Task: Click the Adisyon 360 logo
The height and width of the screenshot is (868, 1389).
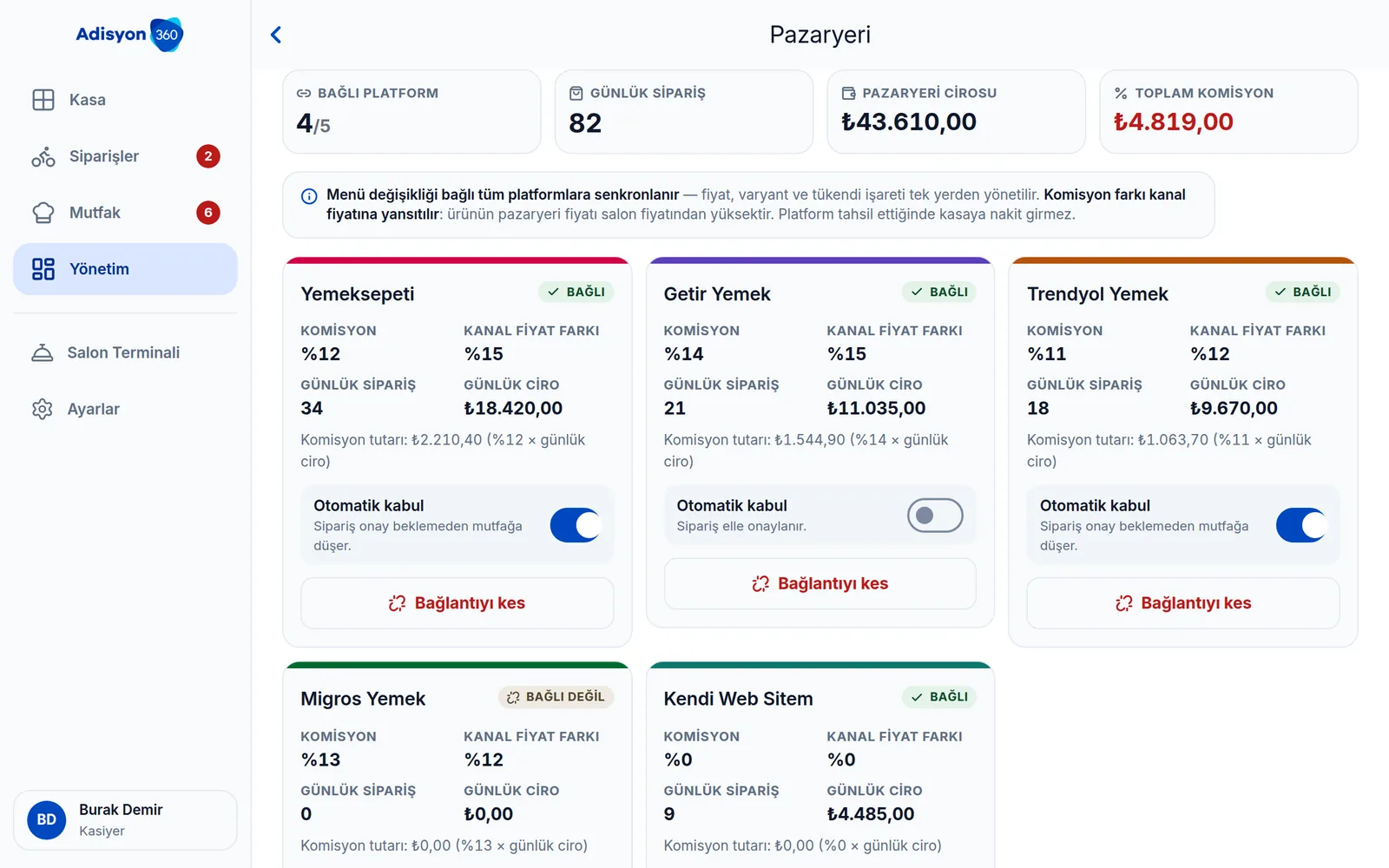Action: (x=129, y=35)
